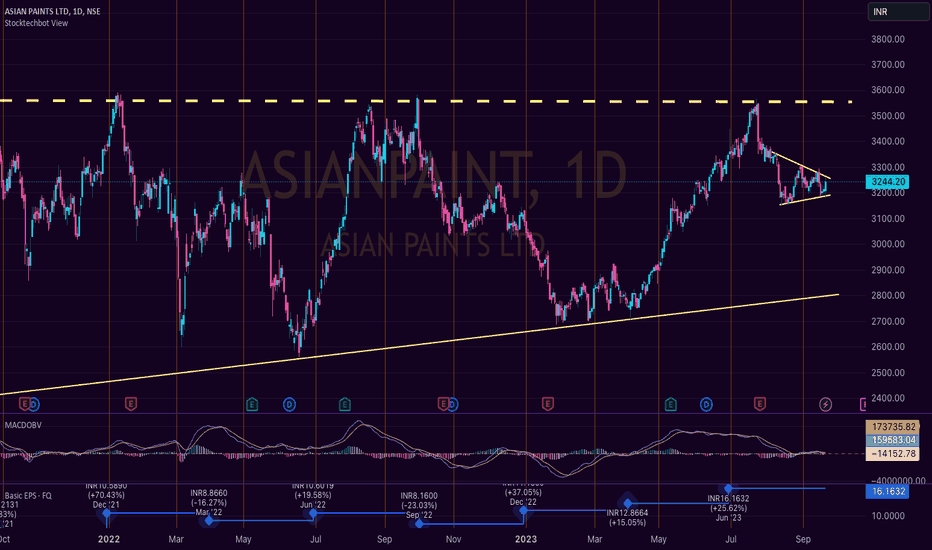
Task: Click the current price label 3244.20
Action: [x=888, y=181]
